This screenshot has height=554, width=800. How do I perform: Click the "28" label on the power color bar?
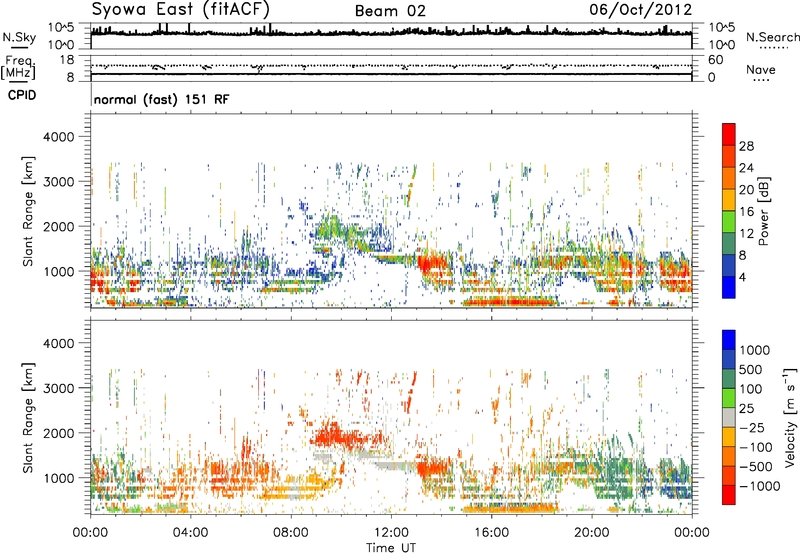tap(746, 146)
